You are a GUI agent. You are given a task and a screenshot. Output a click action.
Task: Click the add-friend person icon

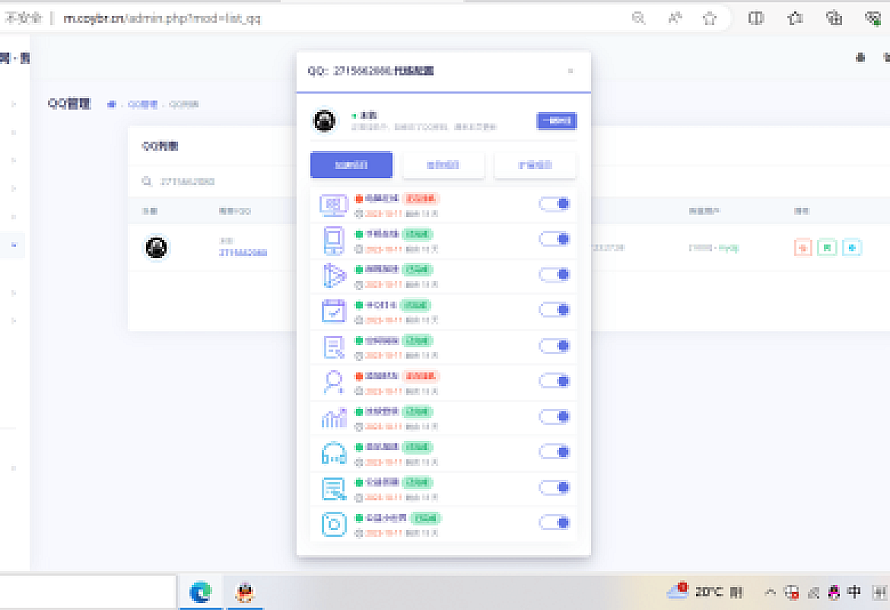point(333,382)
